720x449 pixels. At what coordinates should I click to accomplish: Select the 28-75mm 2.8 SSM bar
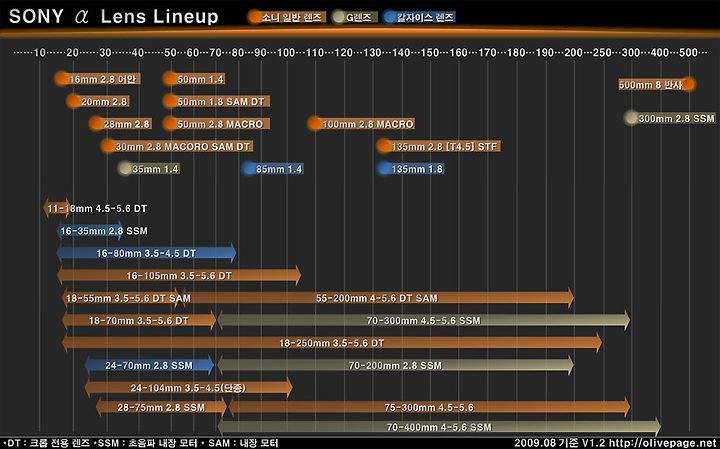161,407
